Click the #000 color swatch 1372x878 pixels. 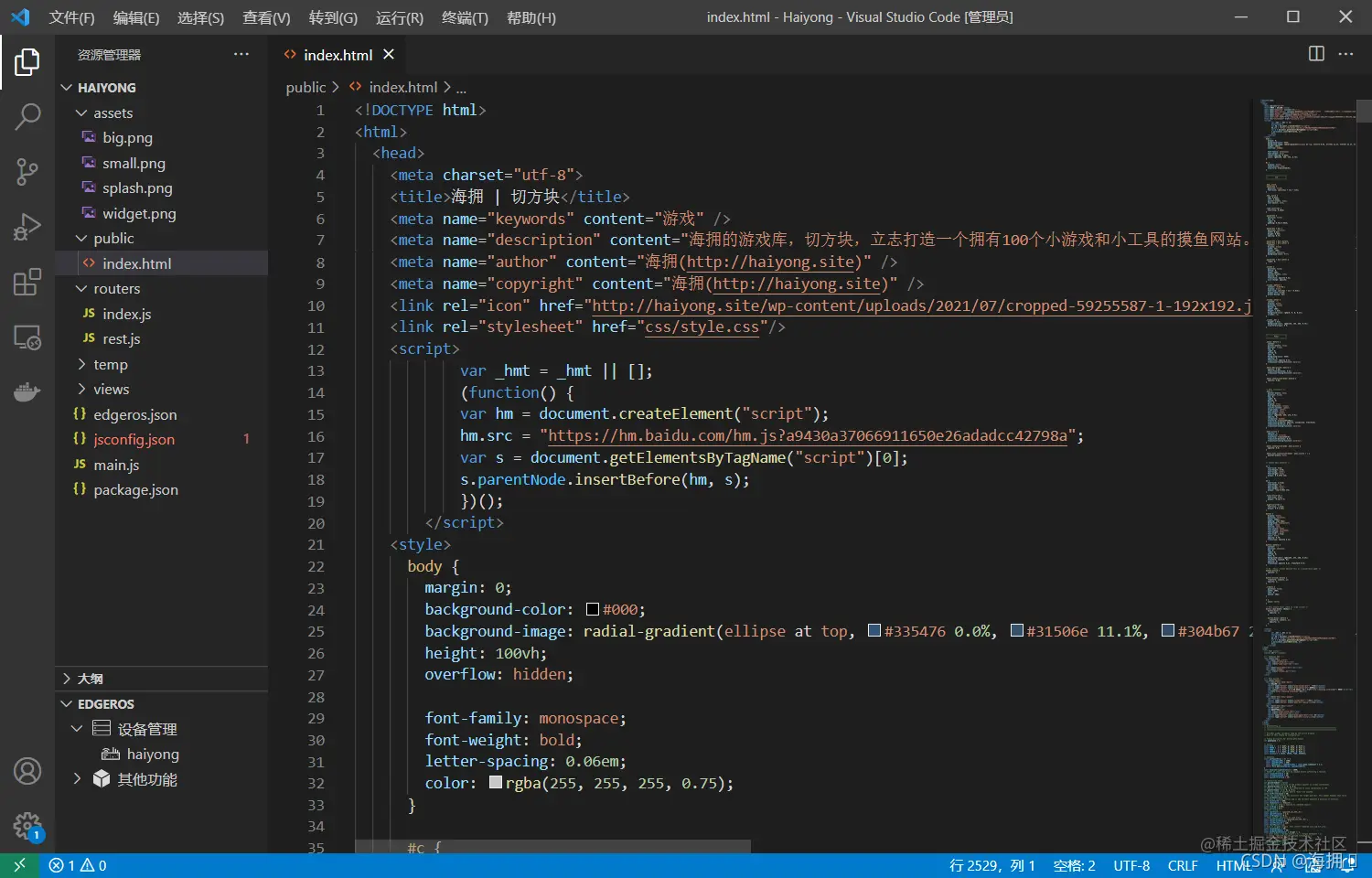point(593,609)
